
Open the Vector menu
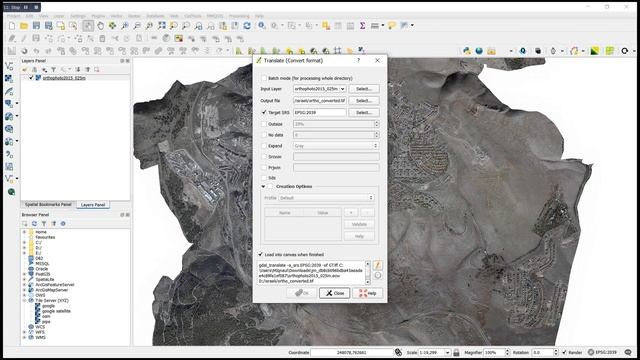pos(116,16)
